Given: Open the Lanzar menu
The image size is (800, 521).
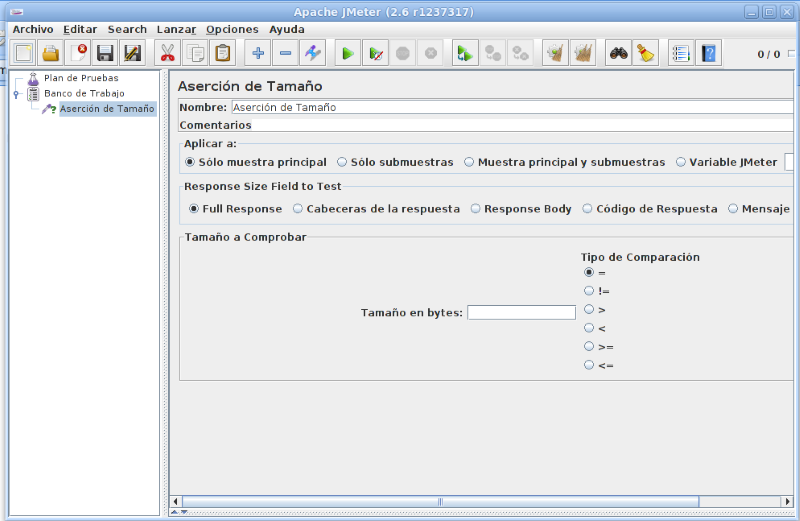Looking at the screenshot, I should 176,30.
